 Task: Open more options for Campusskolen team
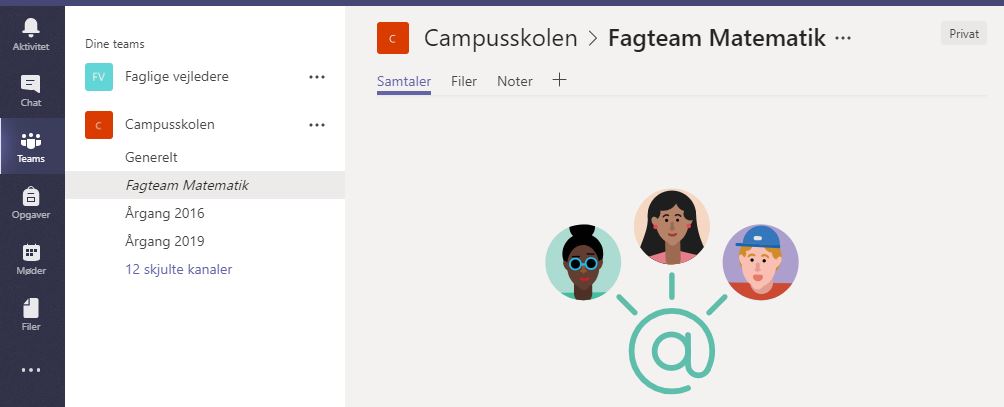(317, 125)
